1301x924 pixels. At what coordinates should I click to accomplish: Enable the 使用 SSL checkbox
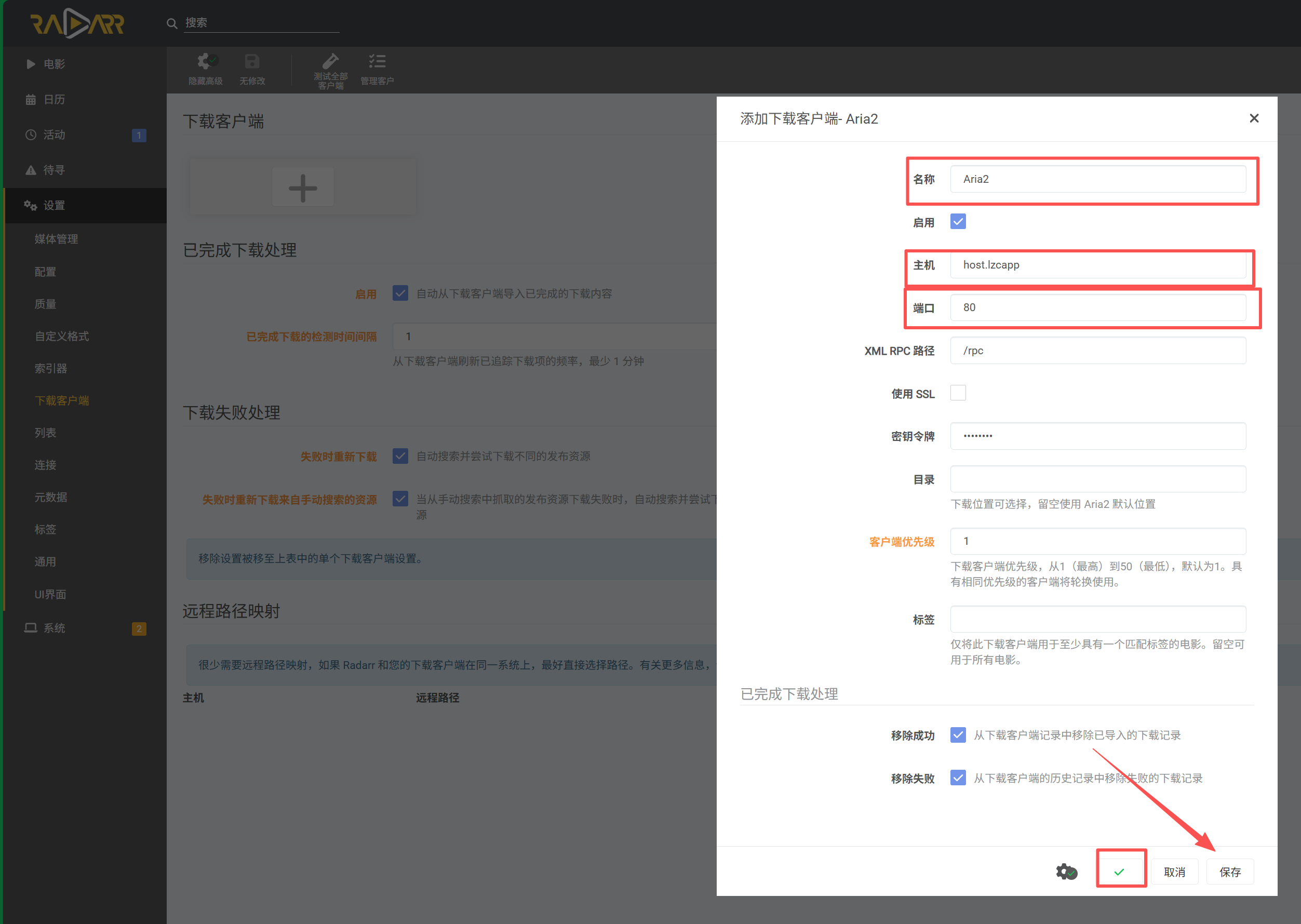pos(958,393)
